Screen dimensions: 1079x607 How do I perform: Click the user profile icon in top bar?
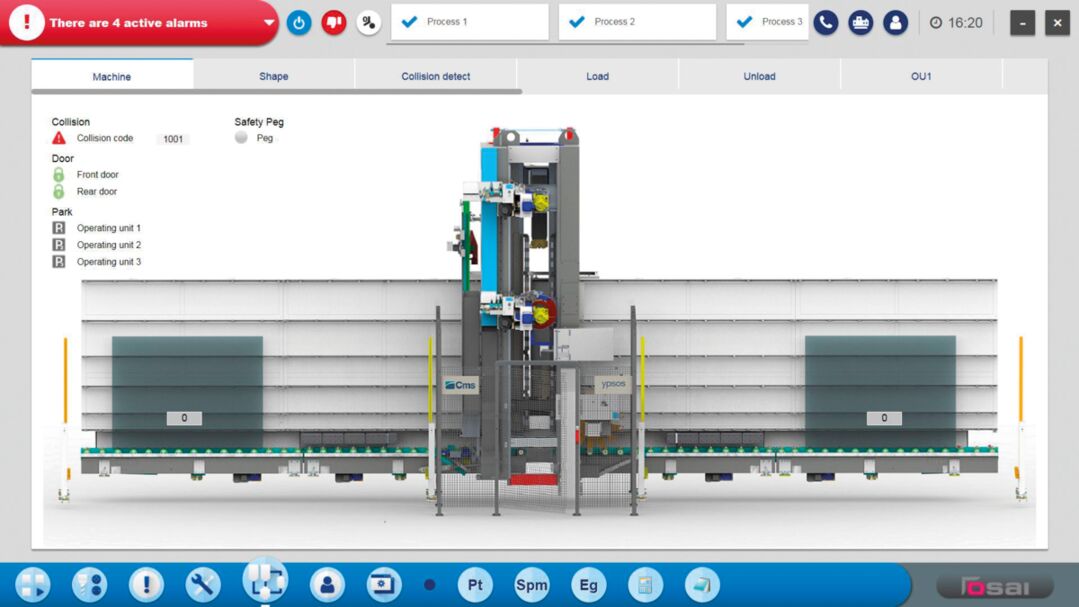click(x=895, y=22)
